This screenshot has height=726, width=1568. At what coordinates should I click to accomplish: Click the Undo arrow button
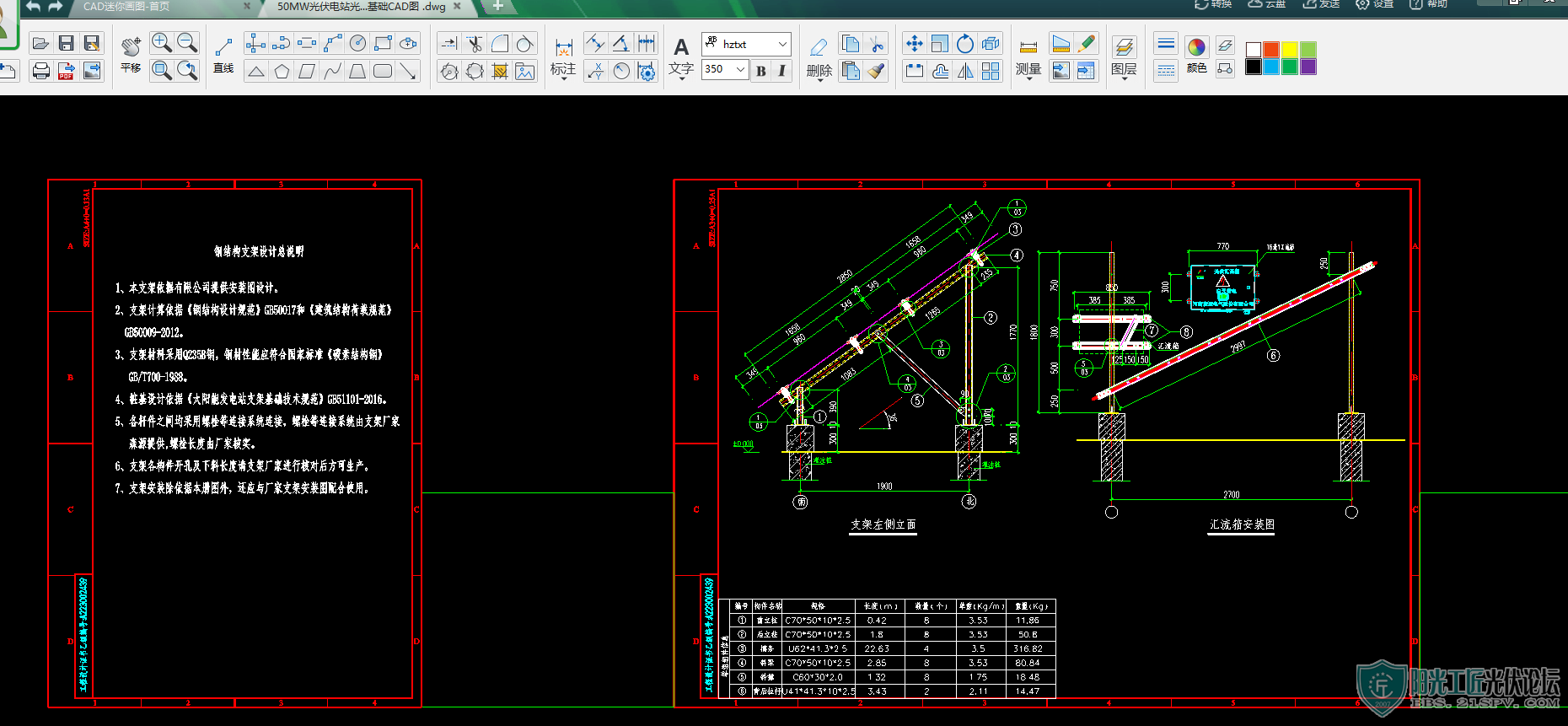click(x=33, y=6)
